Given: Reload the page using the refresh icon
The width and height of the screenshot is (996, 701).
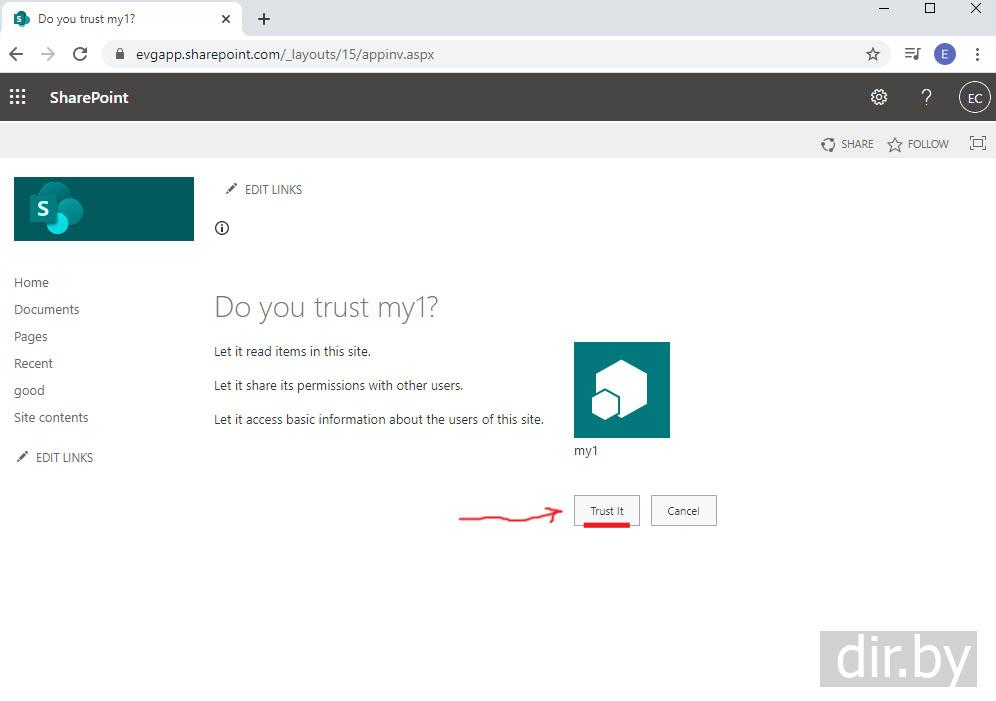Looking at the screenshot, I should coord(80,54).
